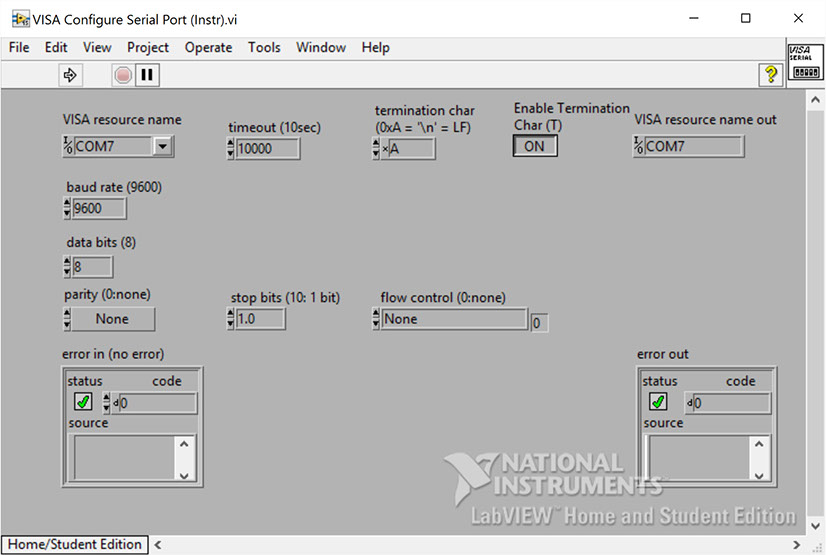Open the VISA resource name COM7 dropdown
Screen dimensions: 826x555
(x=163, y=146)
